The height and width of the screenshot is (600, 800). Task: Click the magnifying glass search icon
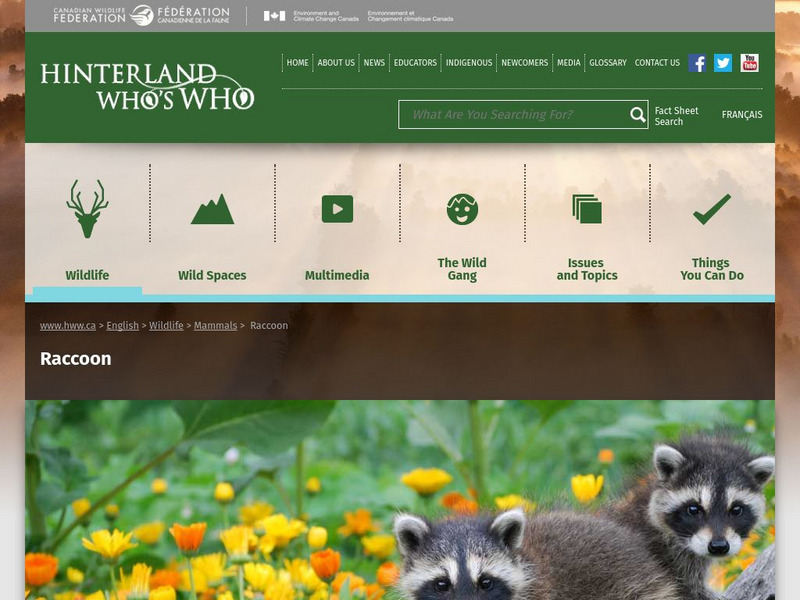(x=637, y=115)
